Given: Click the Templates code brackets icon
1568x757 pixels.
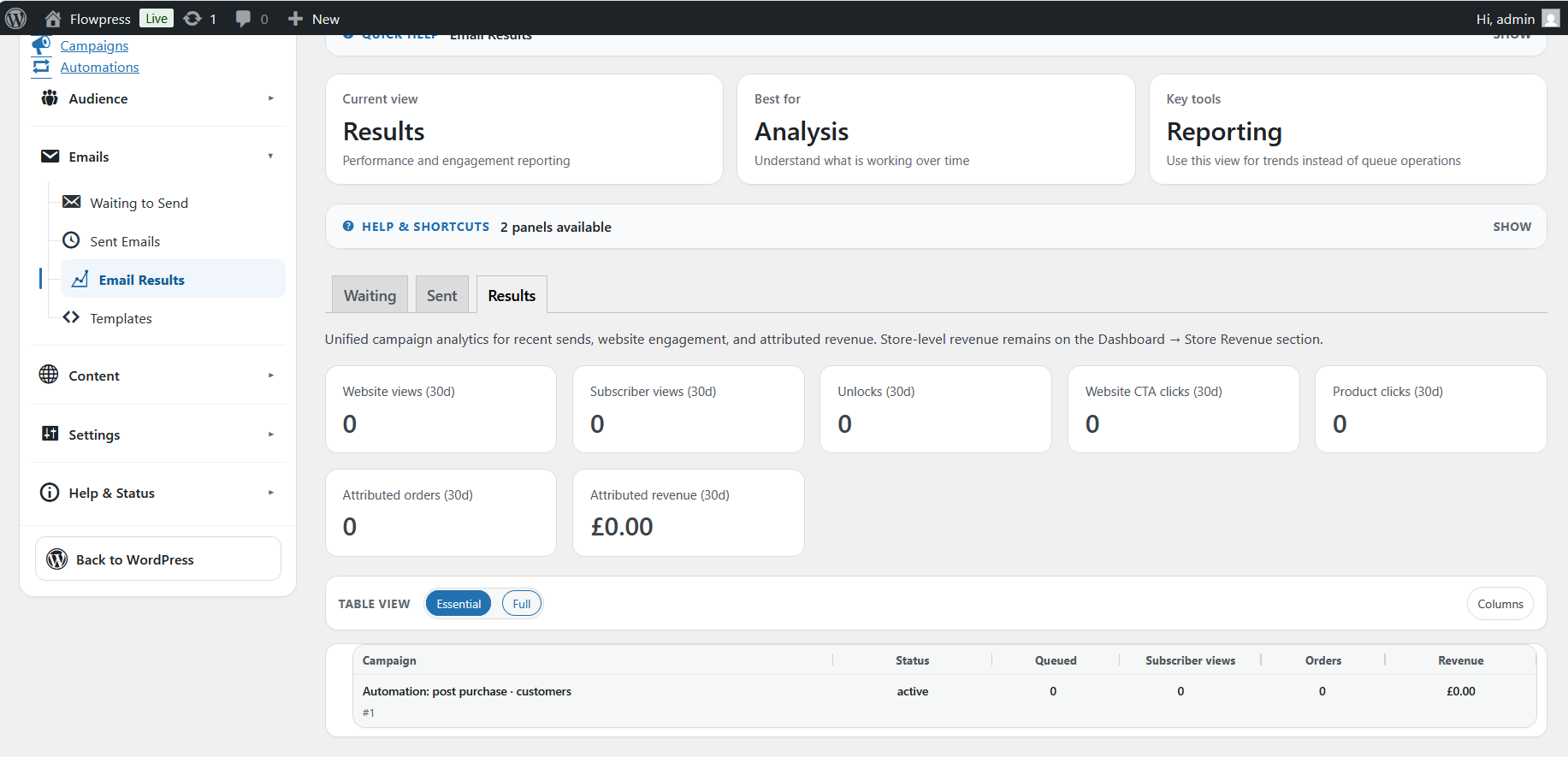Looking at the screenshot, I should click(72, 317).
